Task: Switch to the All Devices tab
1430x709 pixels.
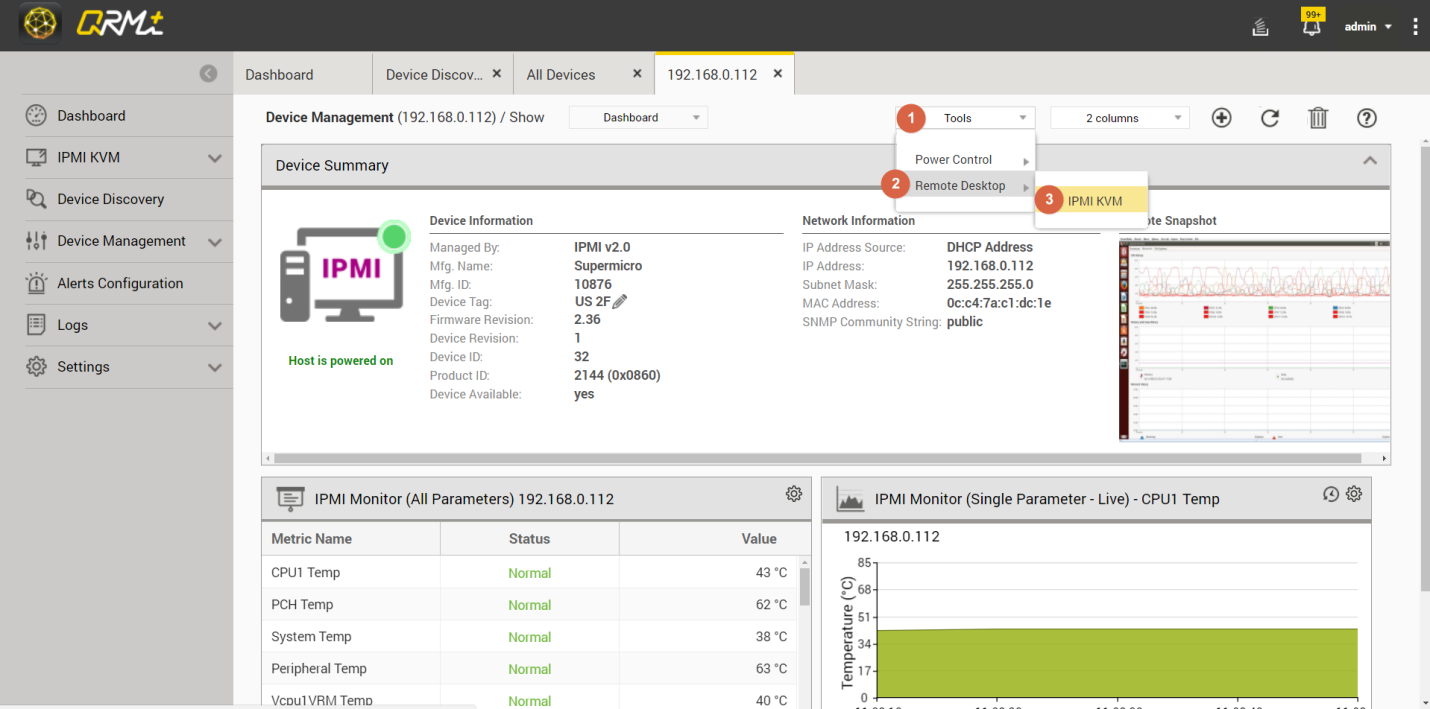Action: 561,75
